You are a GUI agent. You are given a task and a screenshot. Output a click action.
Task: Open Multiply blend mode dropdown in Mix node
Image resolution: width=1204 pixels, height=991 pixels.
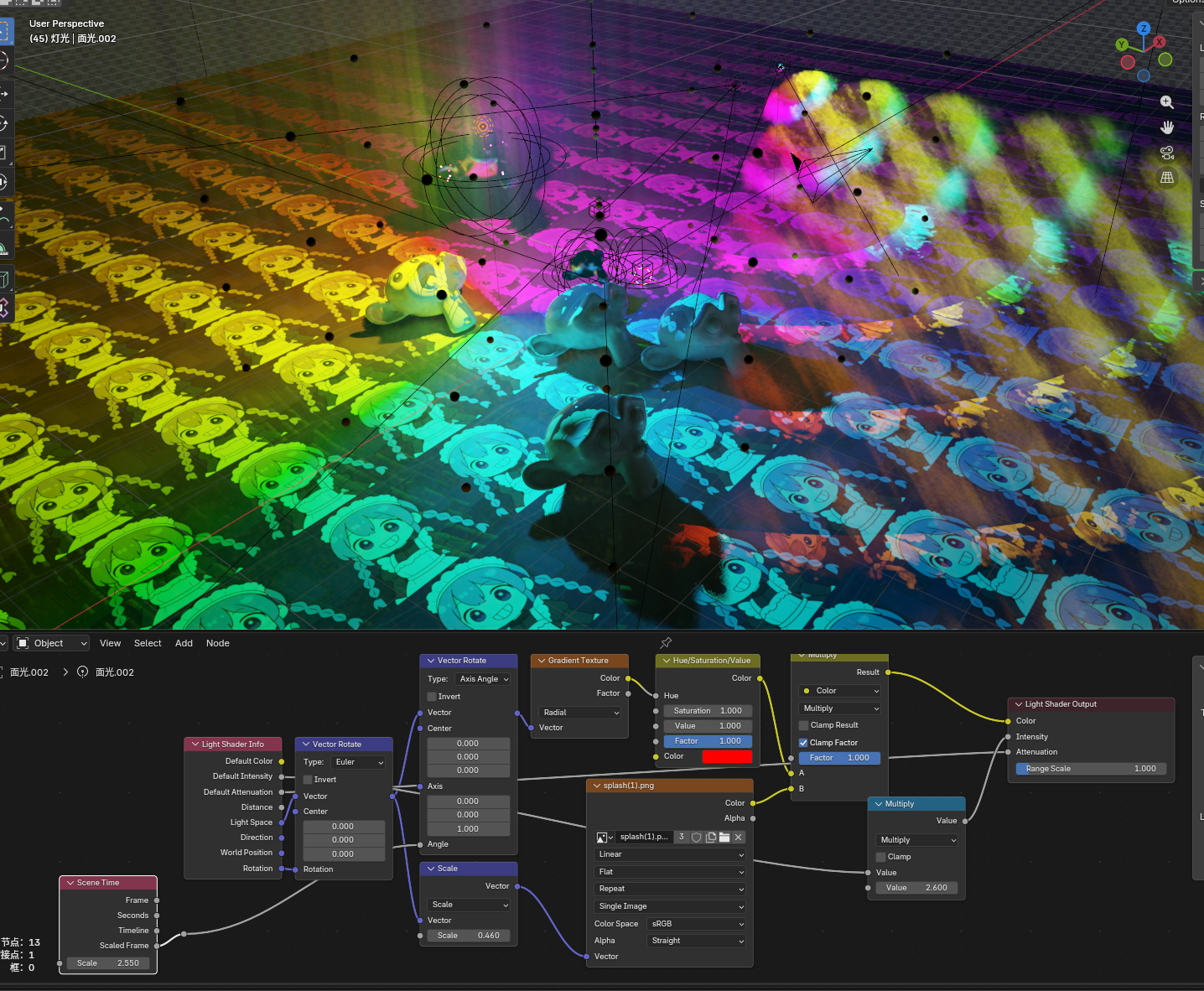coord(839,708)
